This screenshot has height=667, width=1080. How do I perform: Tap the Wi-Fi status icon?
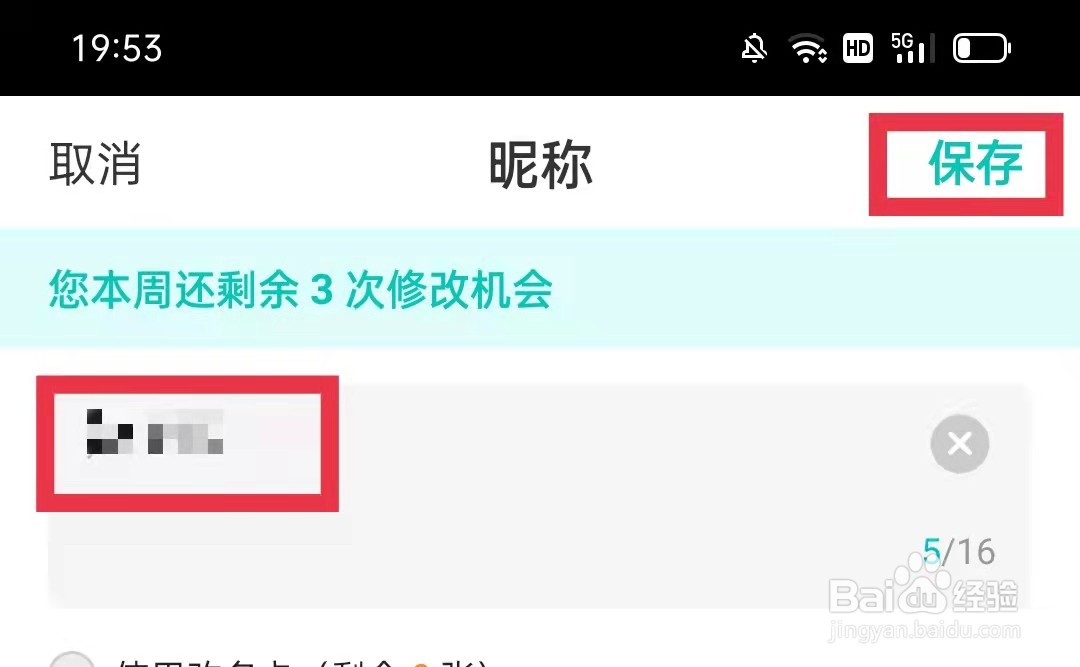(807, 48)
